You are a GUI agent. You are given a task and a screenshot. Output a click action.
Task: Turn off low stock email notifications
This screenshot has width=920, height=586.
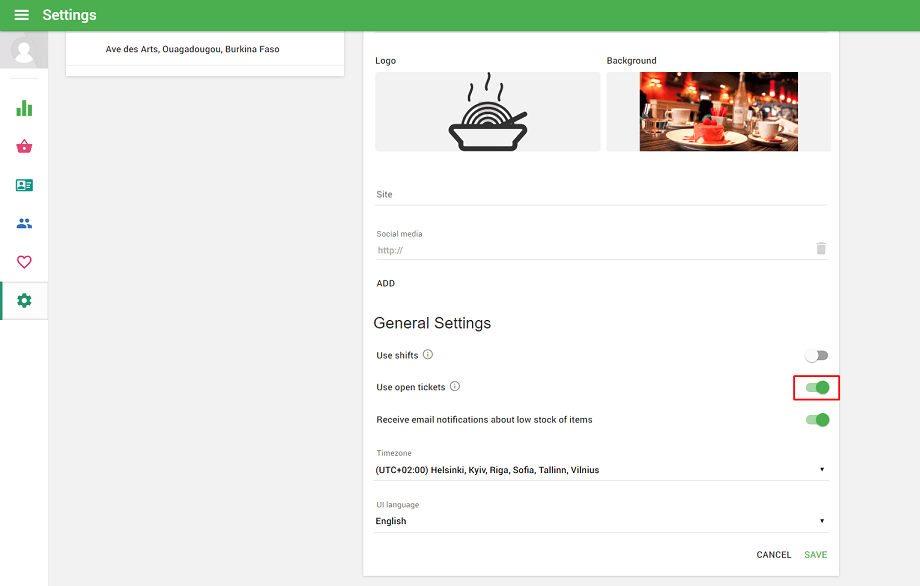click(x=817, y=420)
